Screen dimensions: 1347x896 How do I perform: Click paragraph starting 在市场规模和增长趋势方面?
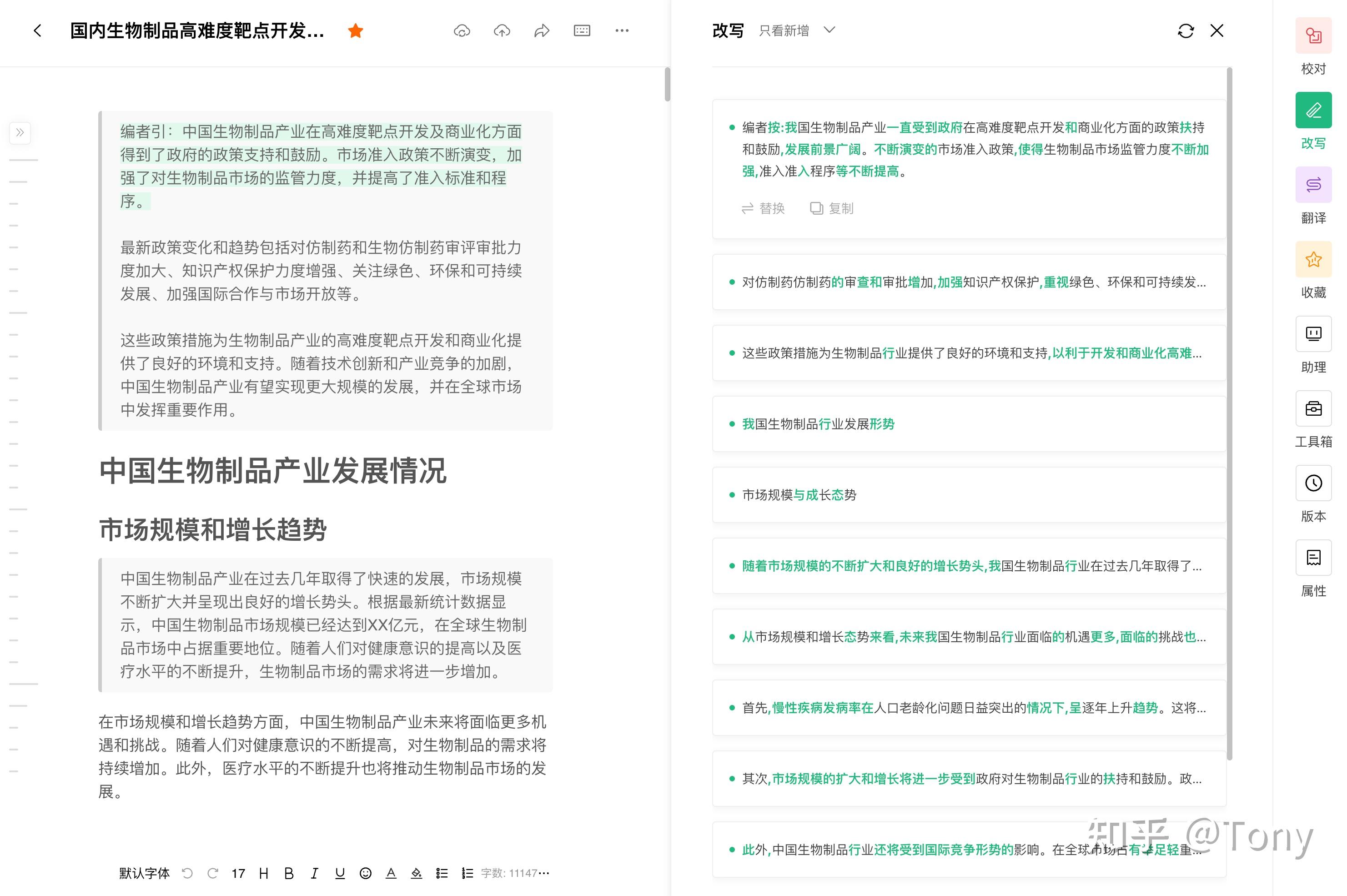[x=323, y=756]
